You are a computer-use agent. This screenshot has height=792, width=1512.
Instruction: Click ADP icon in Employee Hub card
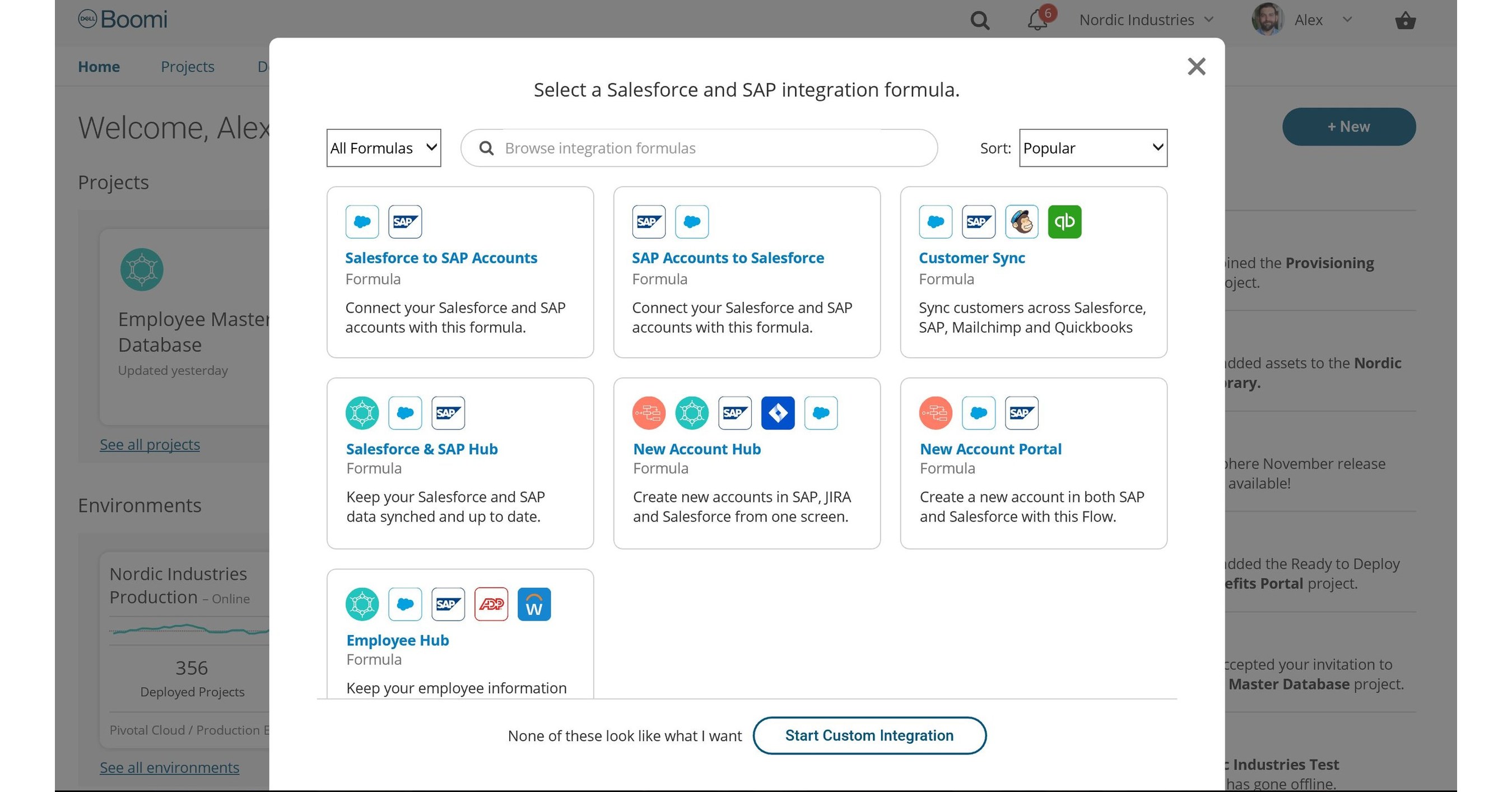click(x=491, y=604)
